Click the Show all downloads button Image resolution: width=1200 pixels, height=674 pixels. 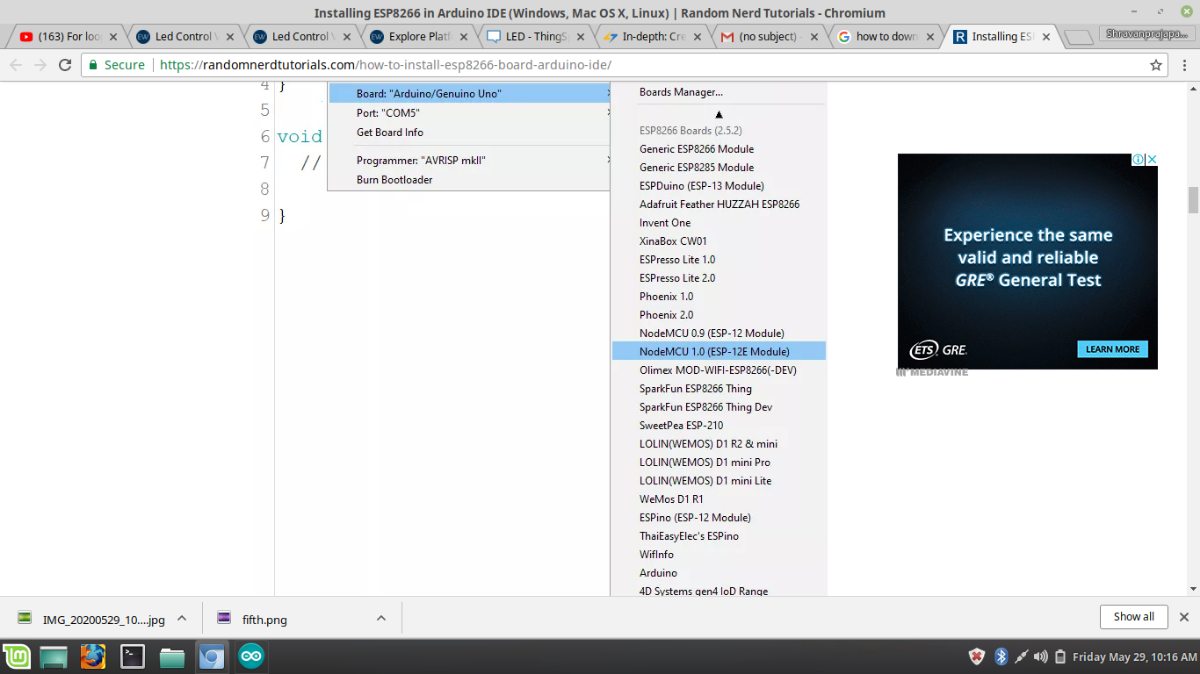(1133, 617)
